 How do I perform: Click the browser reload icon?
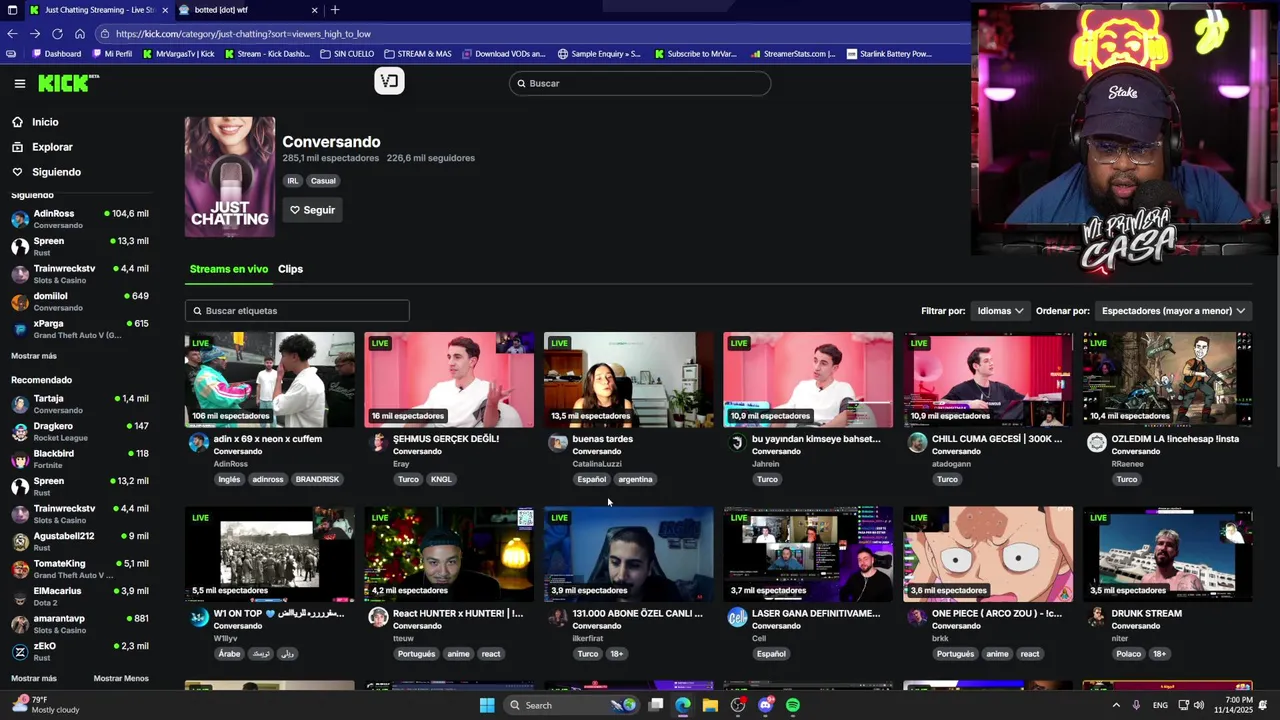click(x=57, y=34)
